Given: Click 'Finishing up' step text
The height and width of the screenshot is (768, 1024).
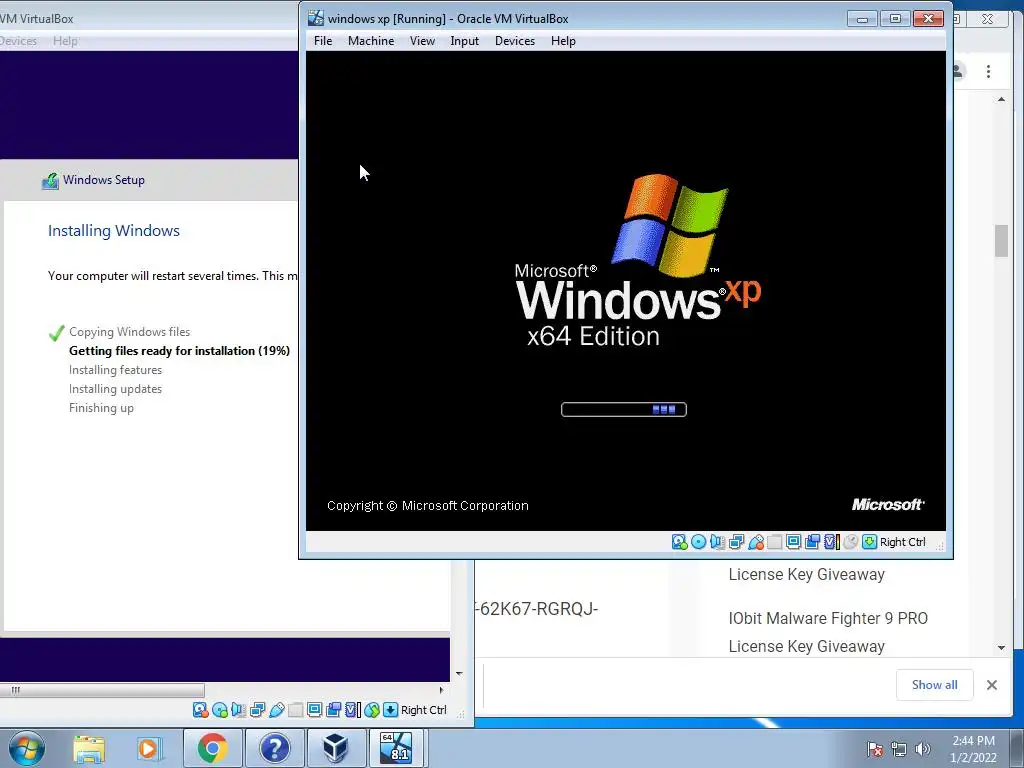Looking at the screenshot, I should (x=101, y=408).
